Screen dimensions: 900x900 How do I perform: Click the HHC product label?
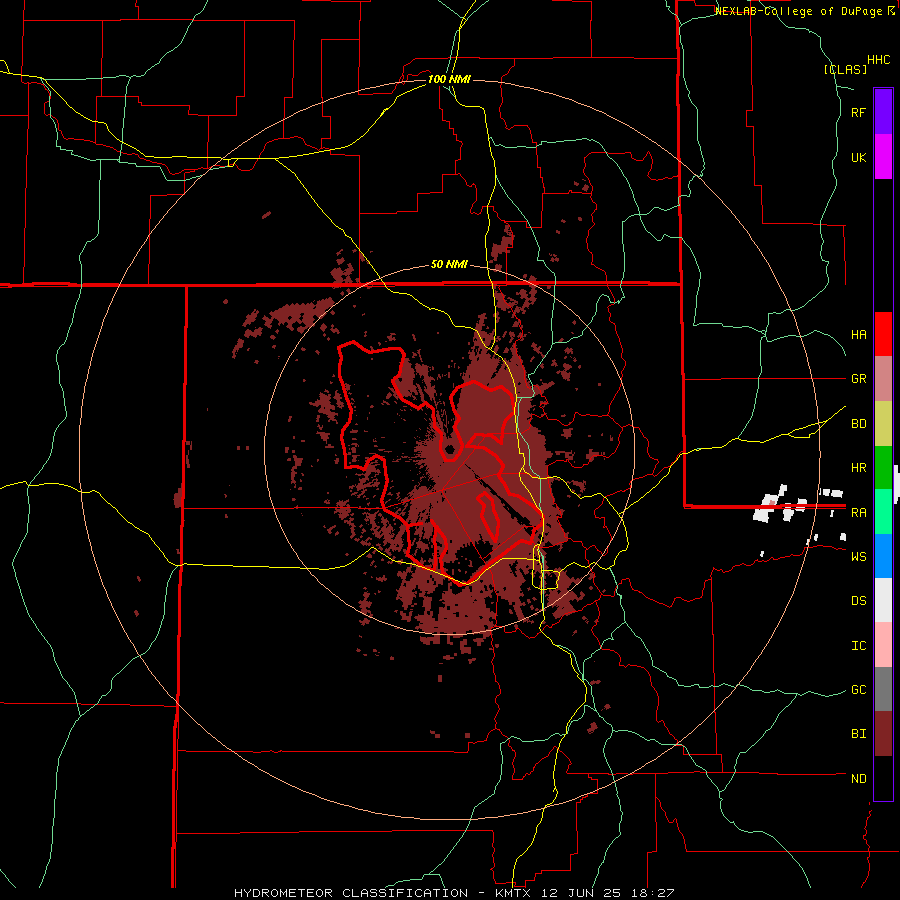[x=878, y=60]
